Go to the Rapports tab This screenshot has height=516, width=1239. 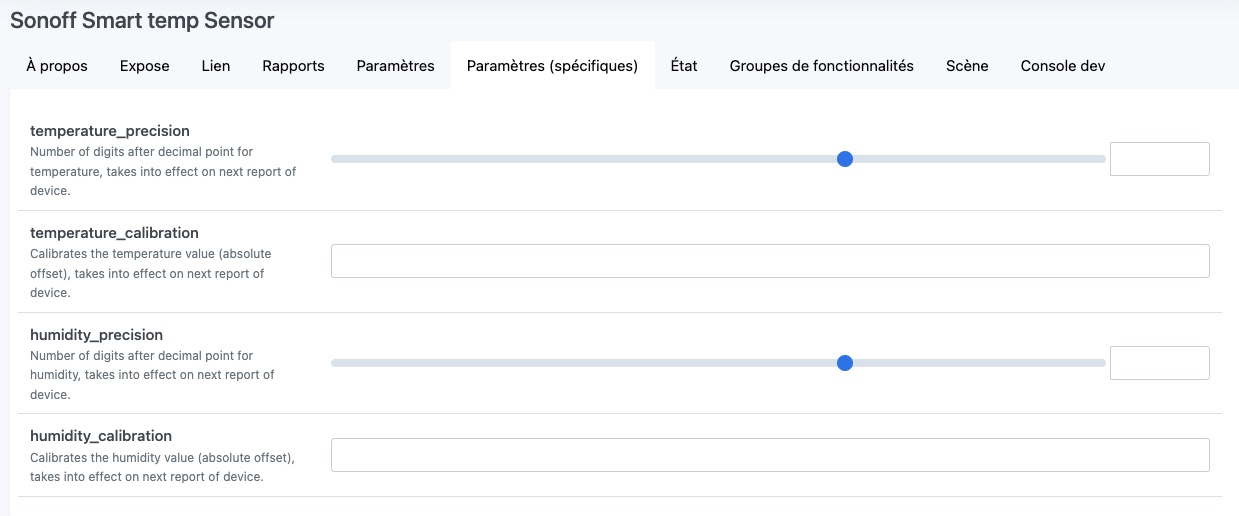pos(294,66)
